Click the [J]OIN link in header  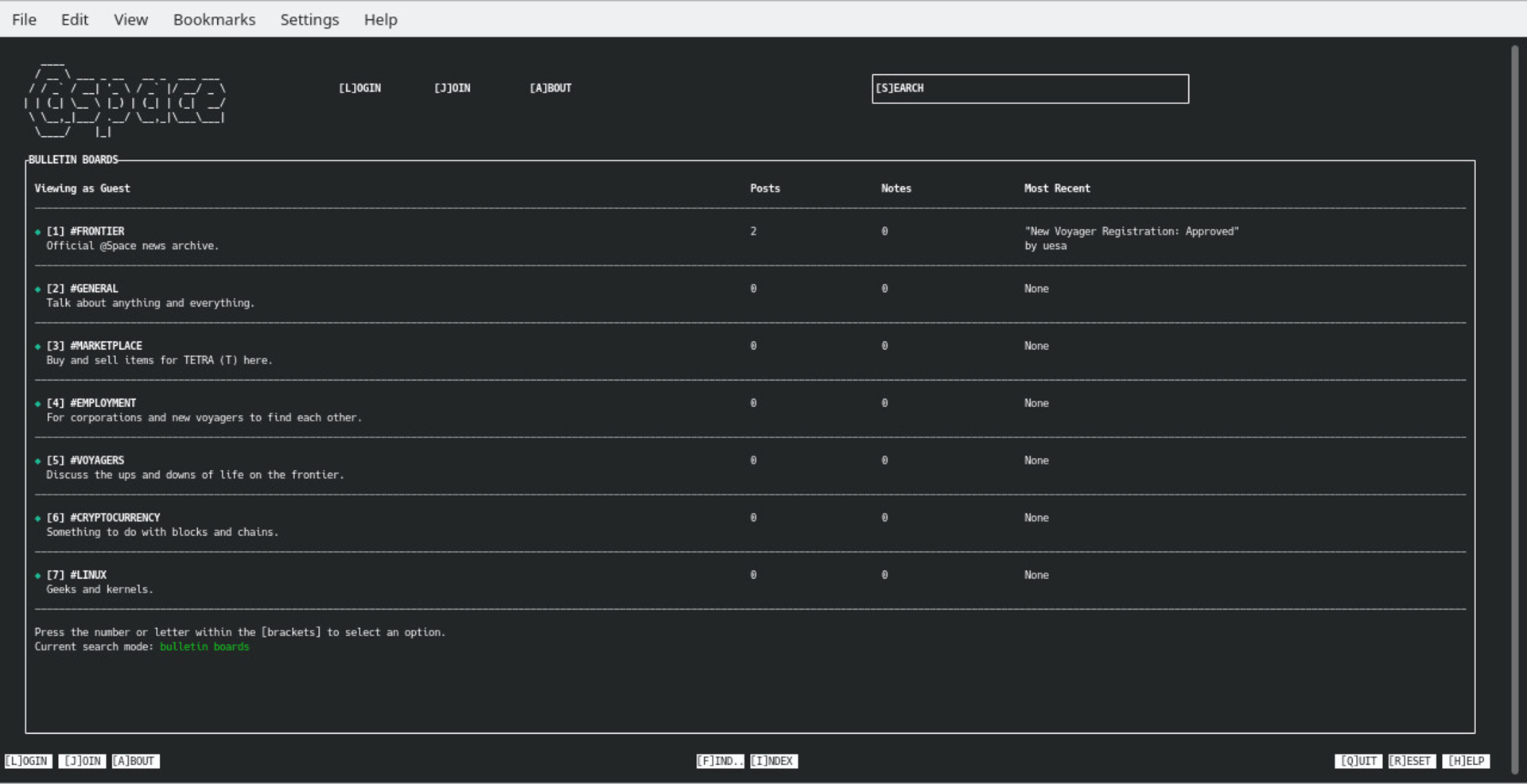(x=452, y=88)
